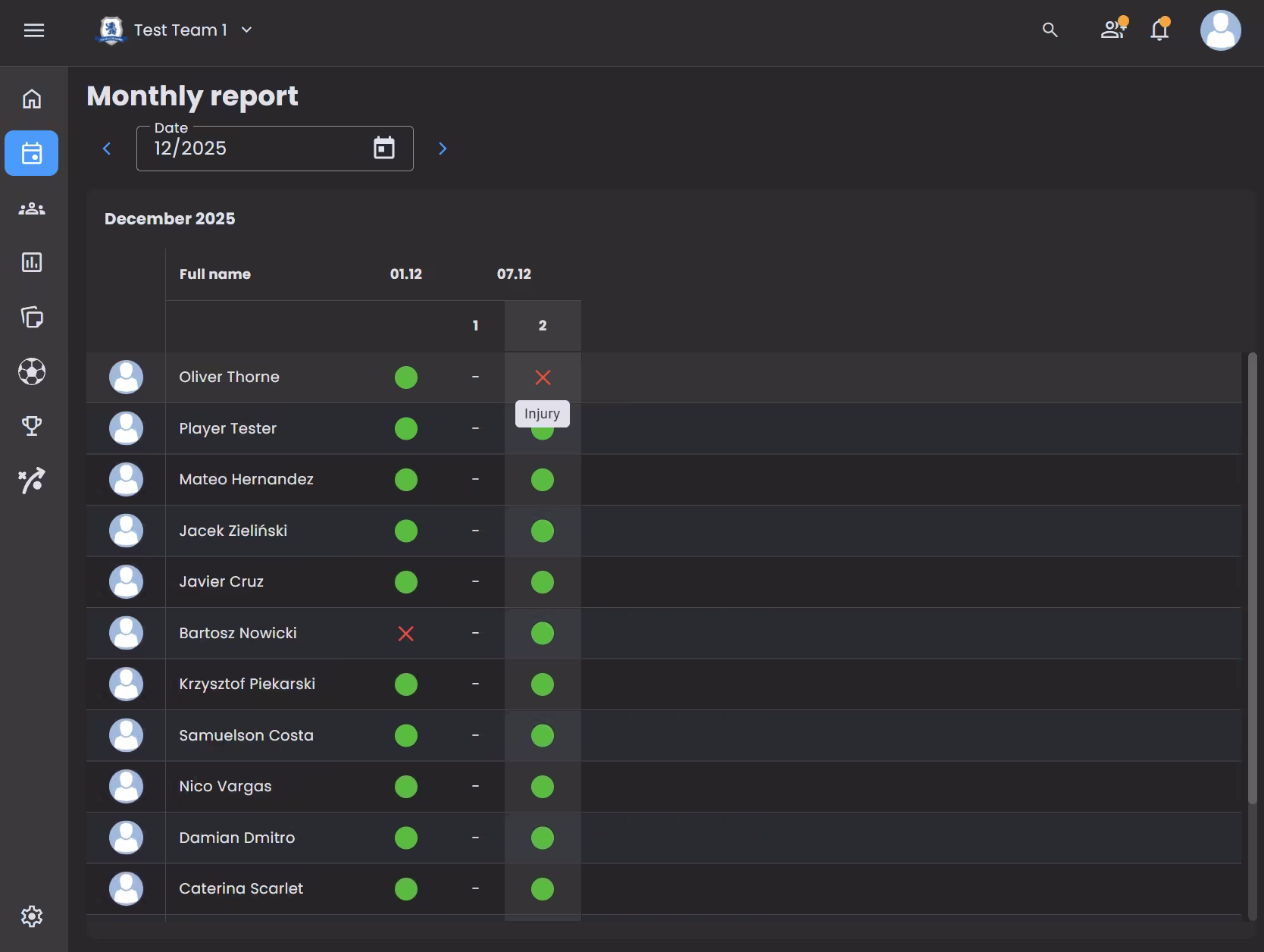Viewport: 1264px width, 952px height.
Task: Click Oliver Thorne's red absence mark
Action: point(543,377)
